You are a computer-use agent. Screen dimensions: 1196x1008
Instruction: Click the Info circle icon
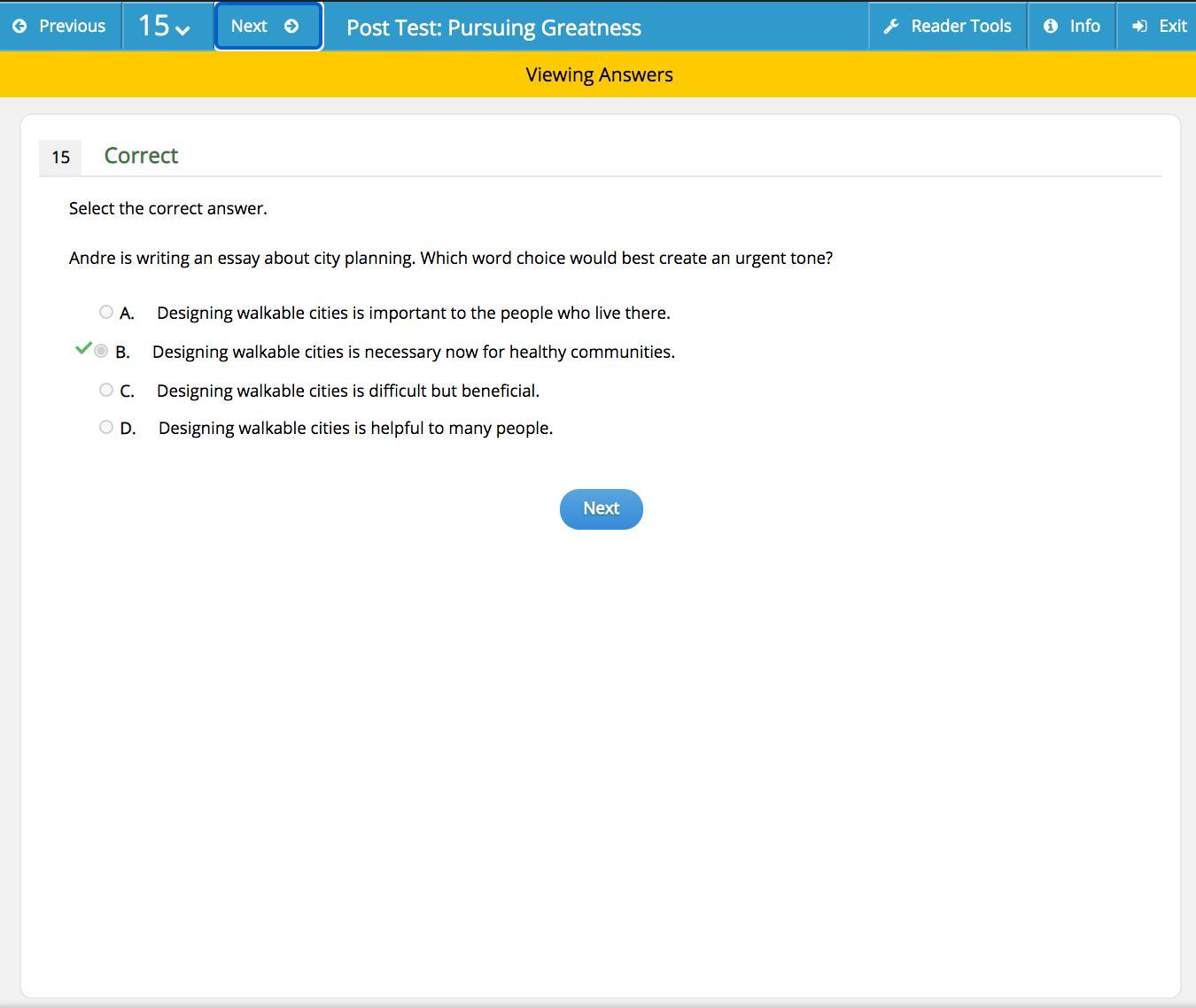coord(1051,27)
